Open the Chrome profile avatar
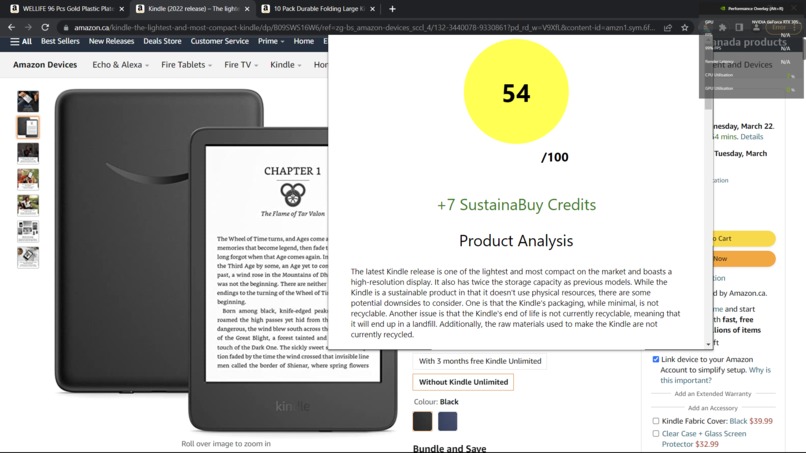 756,27
